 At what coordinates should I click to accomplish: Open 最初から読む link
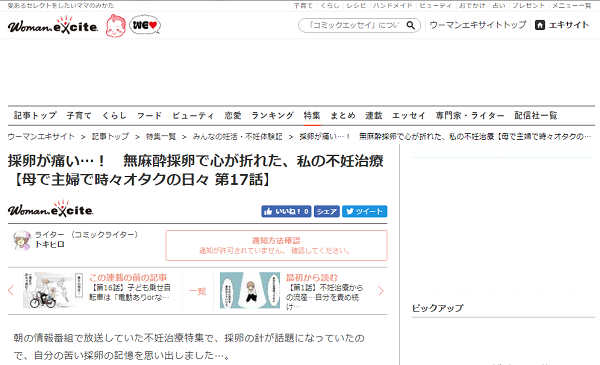tap(312, 277)
